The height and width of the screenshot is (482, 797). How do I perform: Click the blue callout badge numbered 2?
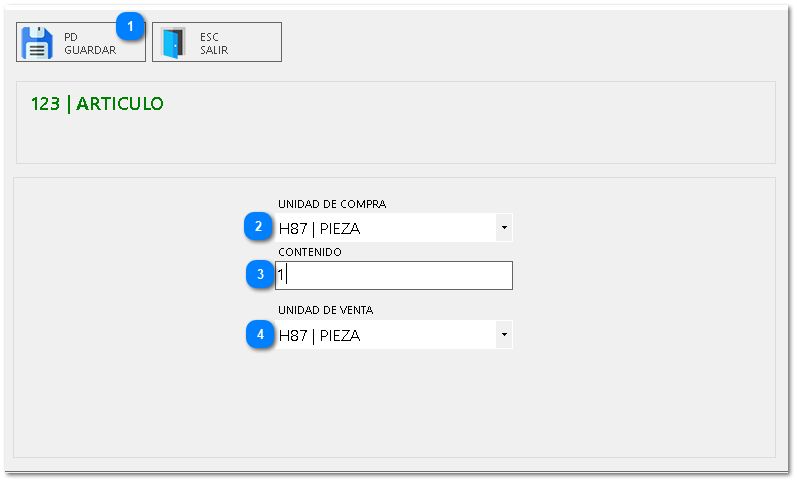click(259, 227)
